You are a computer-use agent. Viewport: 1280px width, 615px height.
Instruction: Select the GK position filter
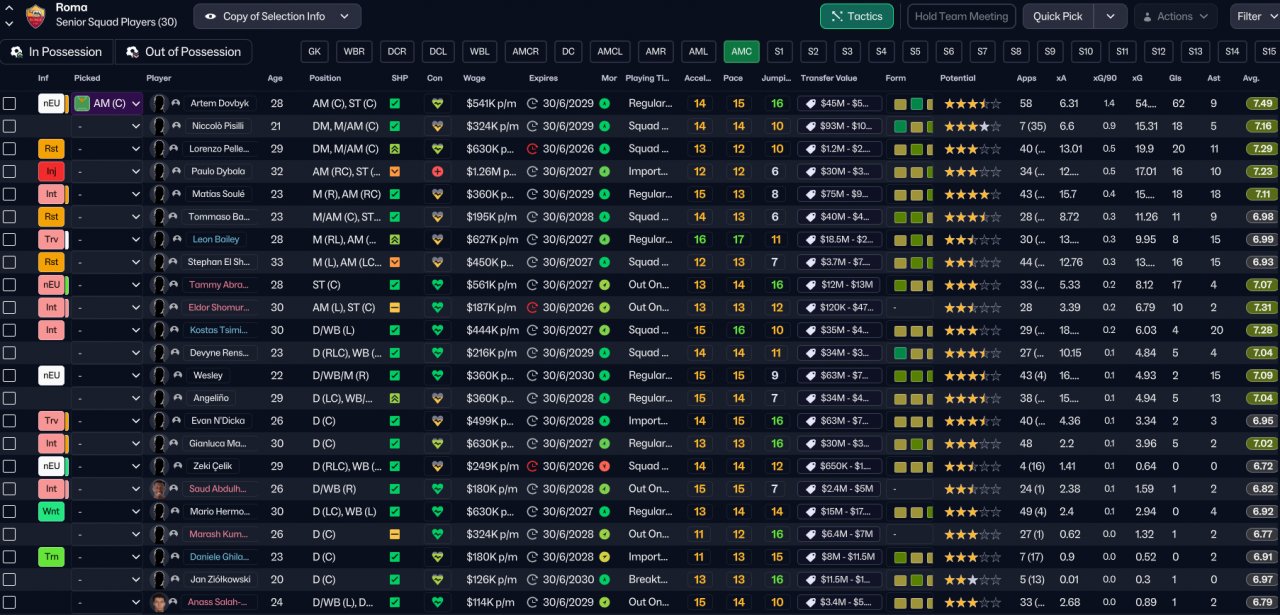point(314,51)
